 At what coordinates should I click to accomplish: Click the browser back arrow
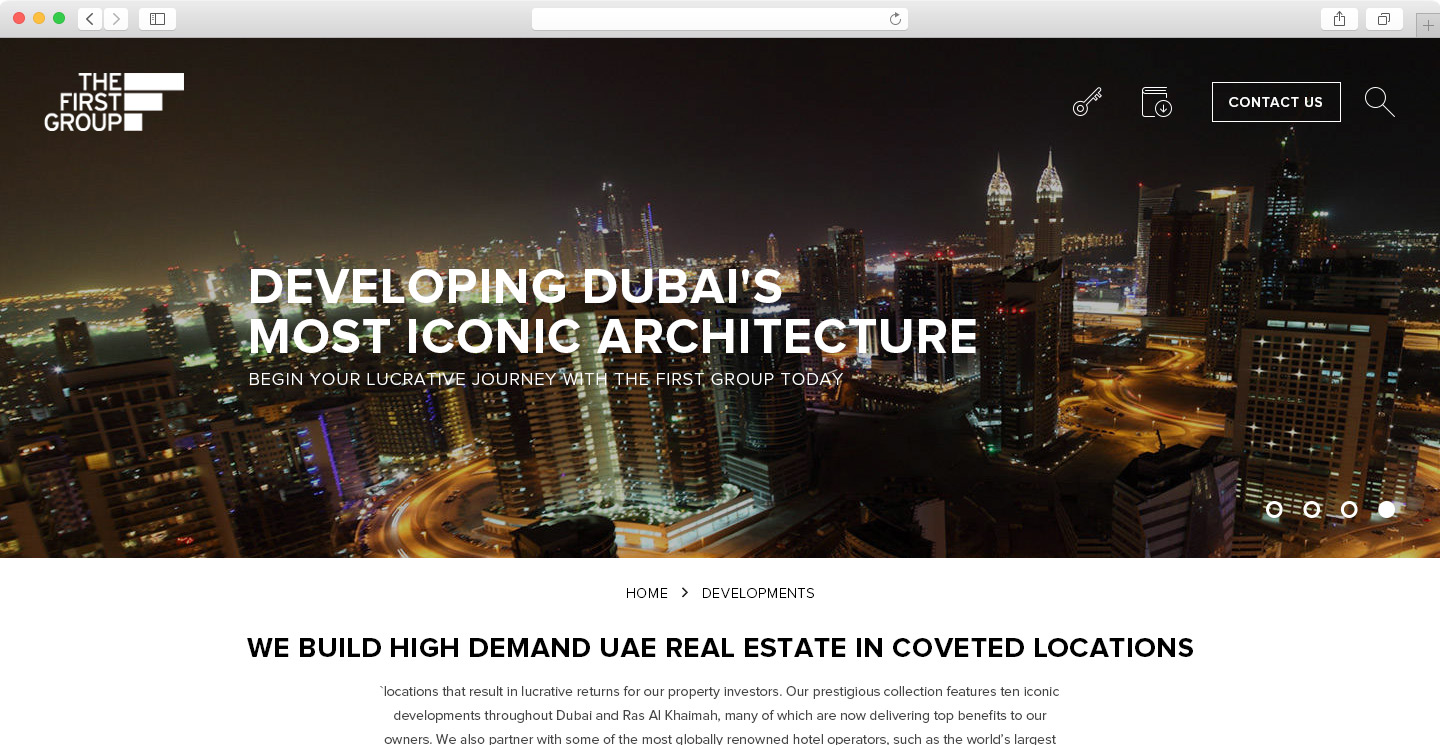[x=90, y=19]
